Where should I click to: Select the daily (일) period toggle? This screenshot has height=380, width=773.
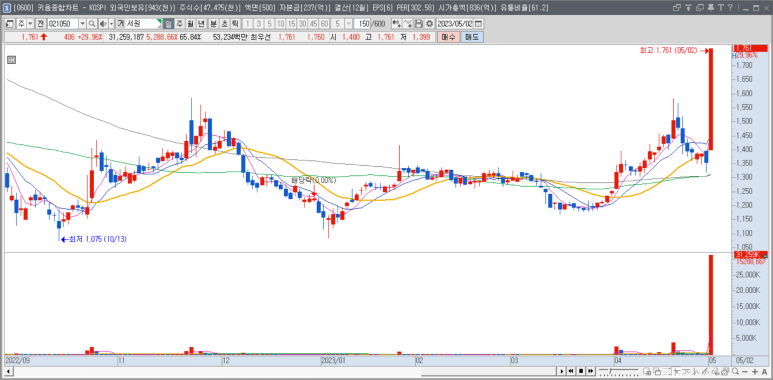tap(168, 24)
